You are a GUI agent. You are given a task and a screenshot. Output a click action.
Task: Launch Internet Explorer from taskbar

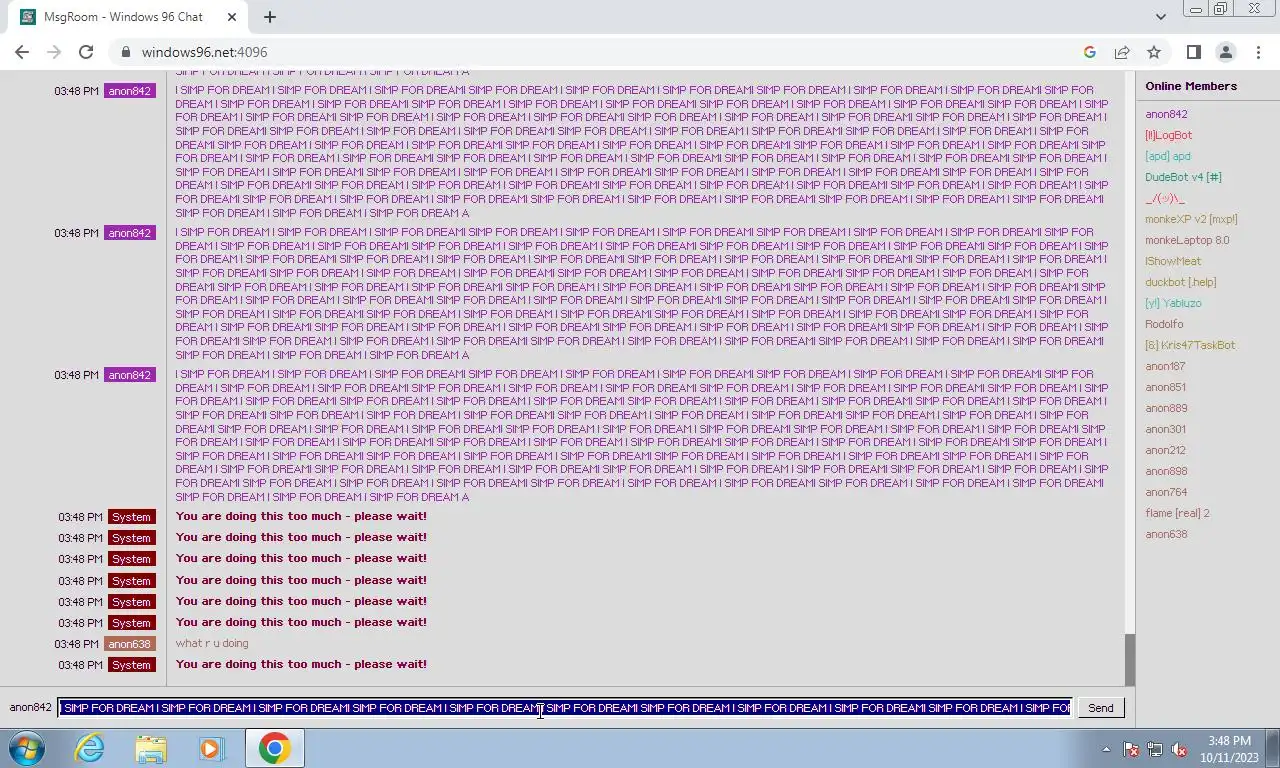pyautogui.click(x=90, y=748)
